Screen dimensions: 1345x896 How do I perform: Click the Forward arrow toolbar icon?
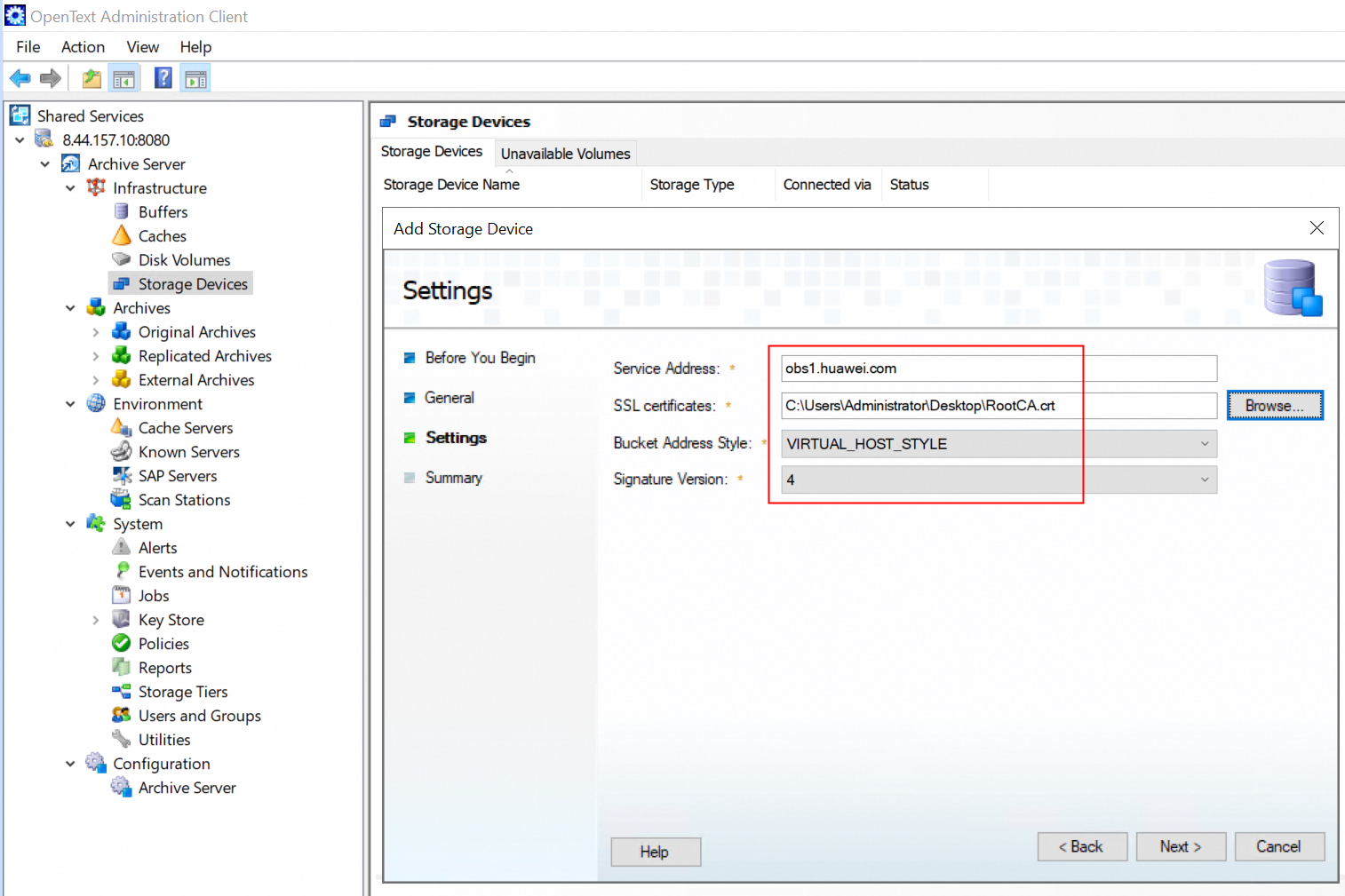coord(51,79)
